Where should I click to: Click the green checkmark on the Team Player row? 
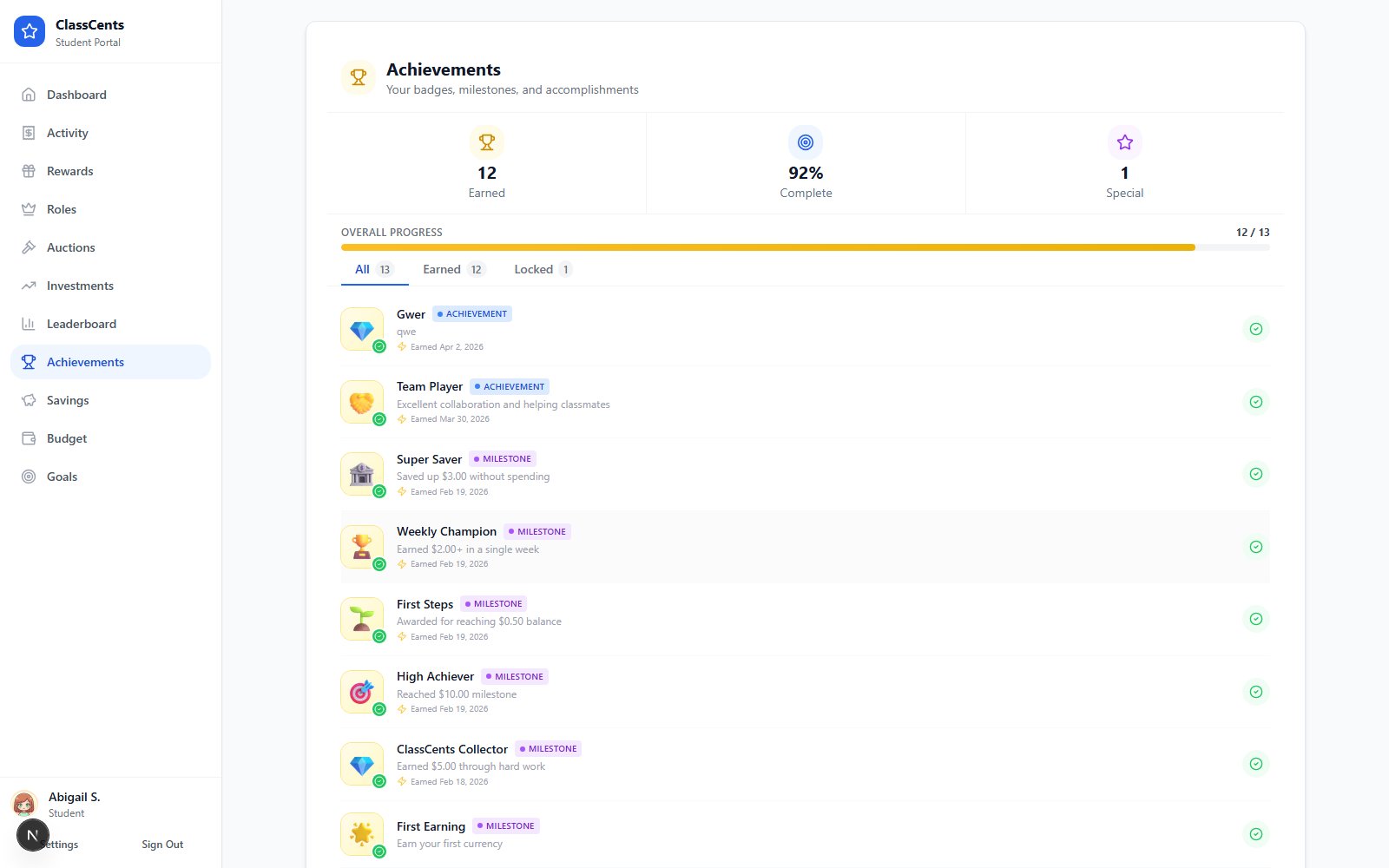point(1256,402)
